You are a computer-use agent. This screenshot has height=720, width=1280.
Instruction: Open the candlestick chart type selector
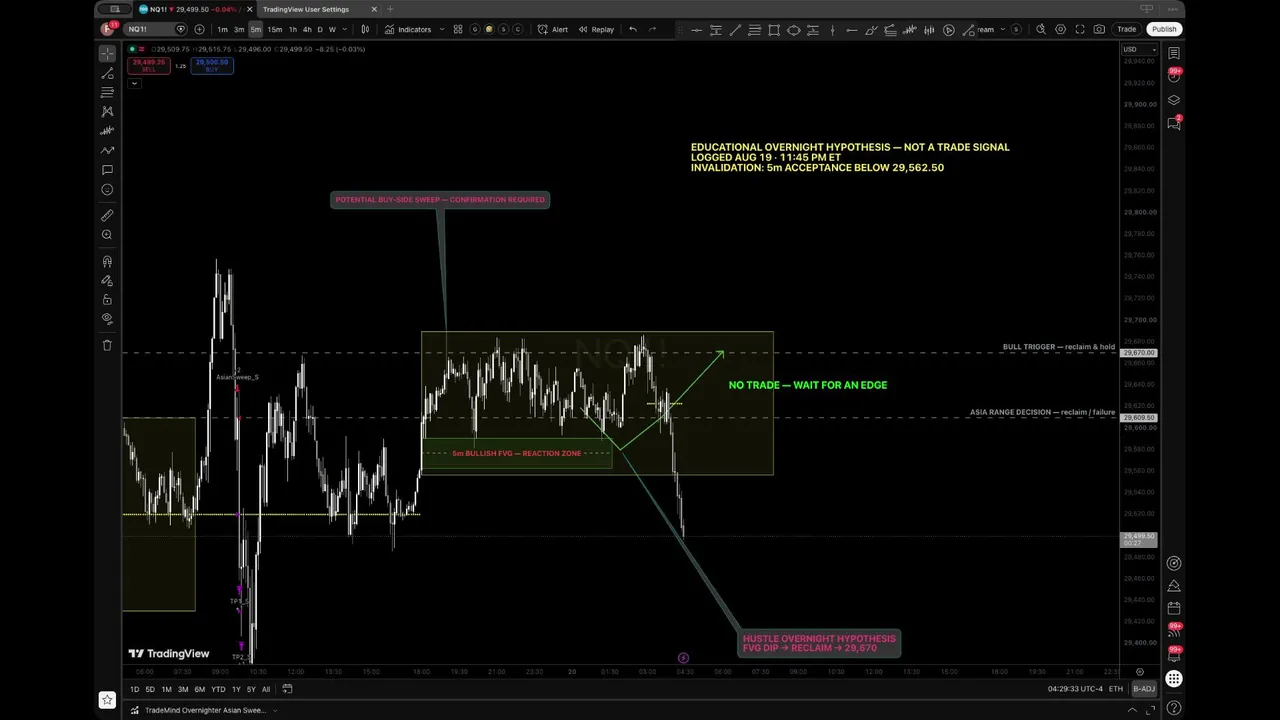(x=365, y=29)
